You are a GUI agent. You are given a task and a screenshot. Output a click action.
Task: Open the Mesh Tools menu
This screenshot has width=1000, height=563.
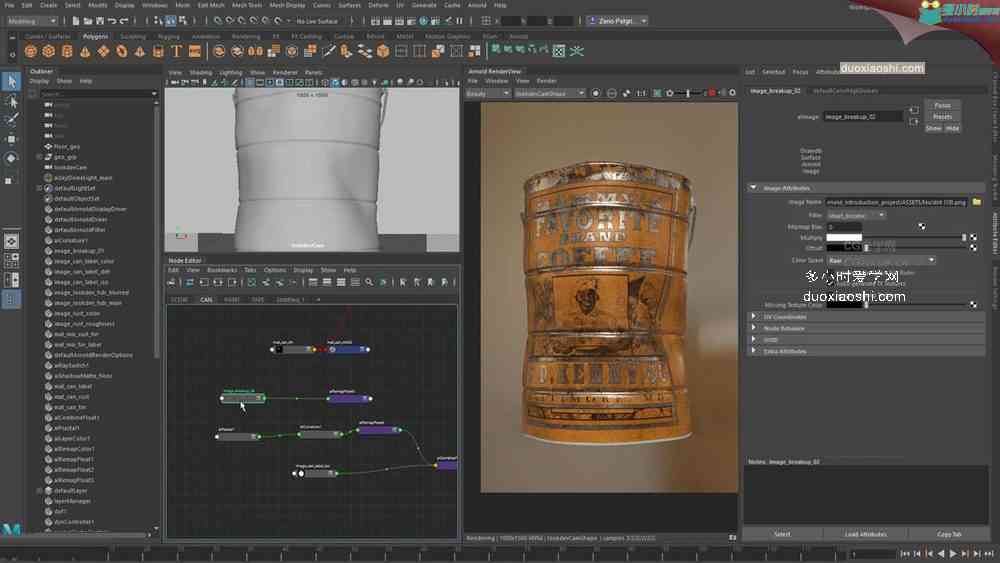247,5
